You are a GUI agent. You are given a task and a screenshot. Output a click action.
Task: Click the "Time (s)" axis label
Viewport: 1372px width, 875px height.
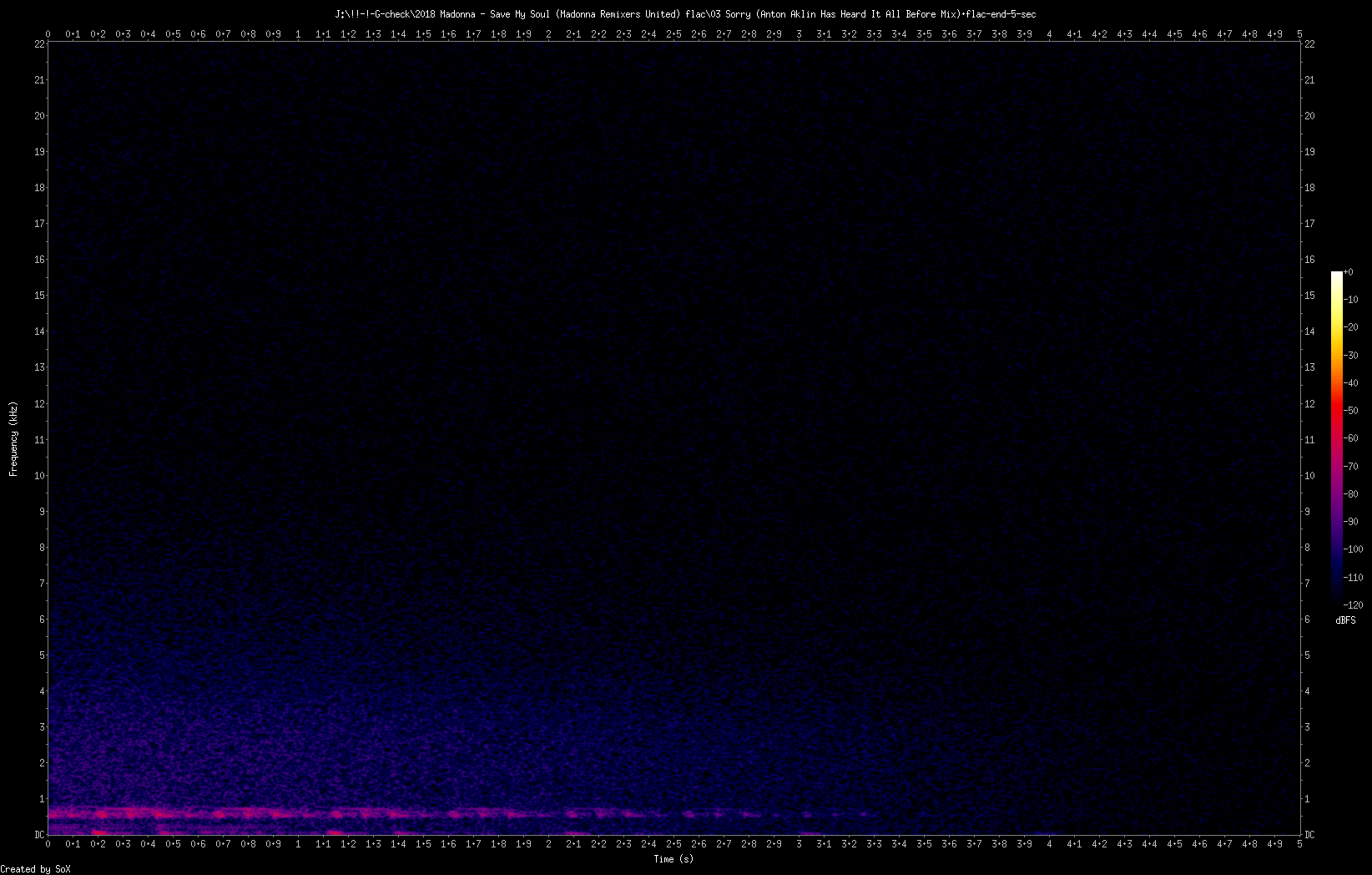[x=673, y=859]
